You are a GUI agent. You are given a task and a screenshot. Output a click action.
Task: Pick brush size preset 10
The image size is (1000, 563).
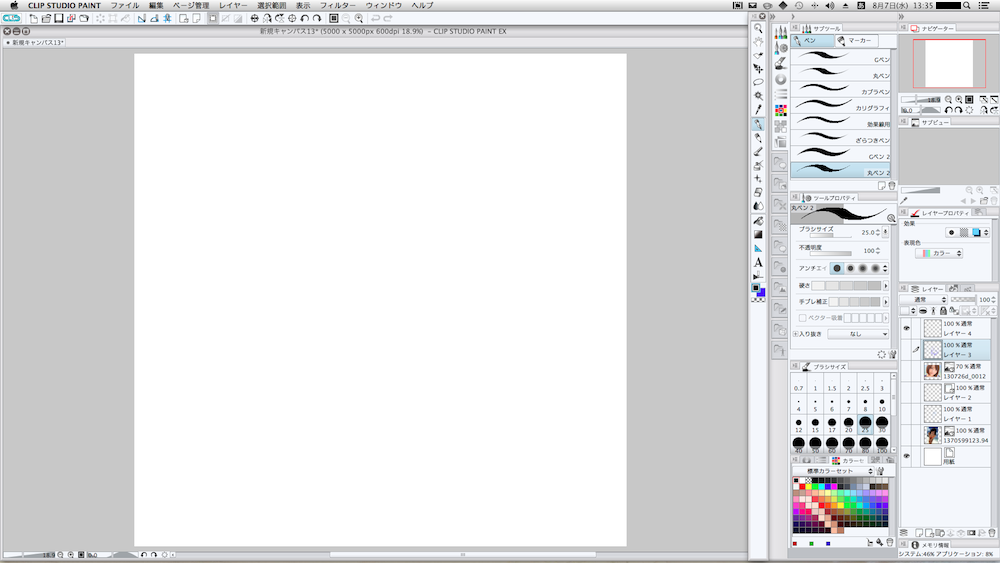(x=882, y=406)
